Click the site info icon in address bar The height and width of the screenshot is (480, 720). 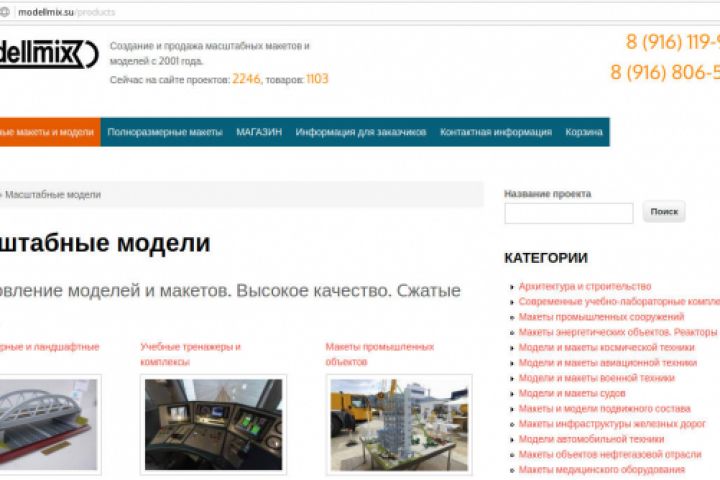[x=4, y=12]
